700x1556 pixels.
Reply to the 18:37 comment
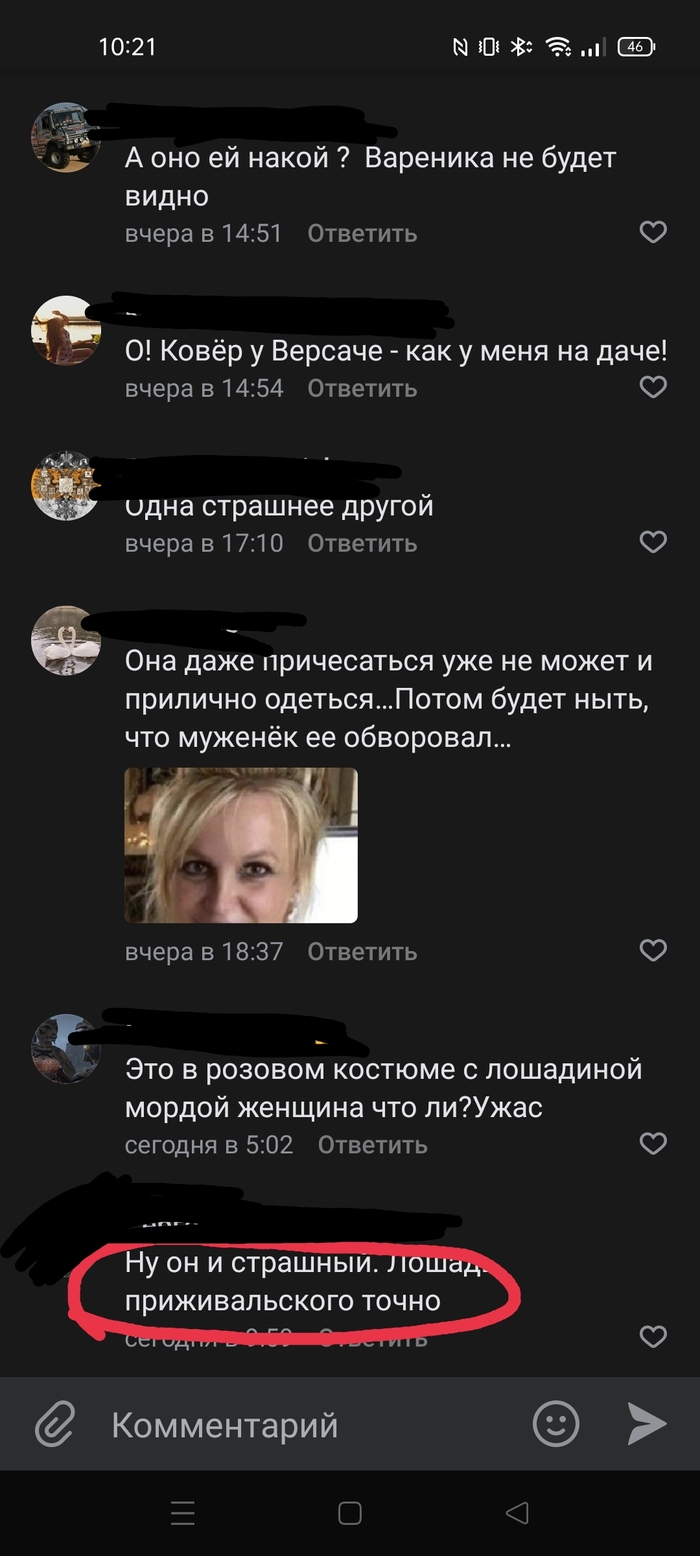coord(362,951)
